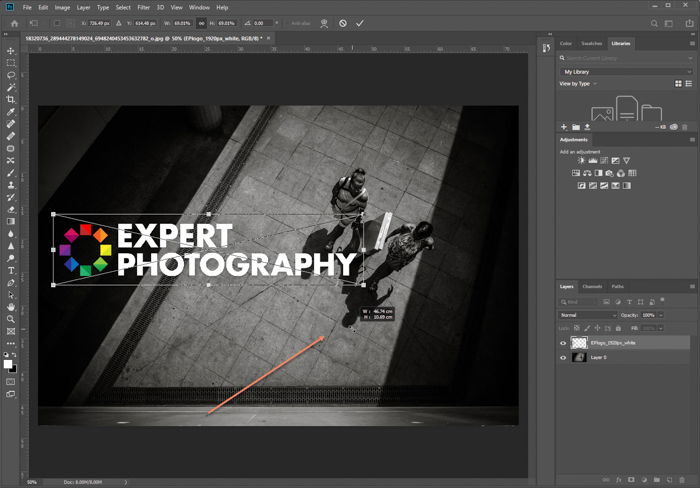Select the Crop tool
The height and width of the screenshot is (488, 700).
(x=11, y=99)
